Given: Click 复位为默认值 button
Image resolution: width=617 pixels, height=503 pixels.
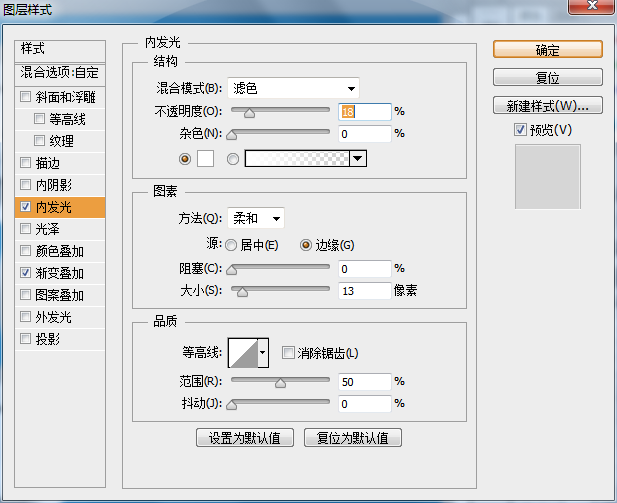Looking at the screenshot, I should tap(353, 438).
